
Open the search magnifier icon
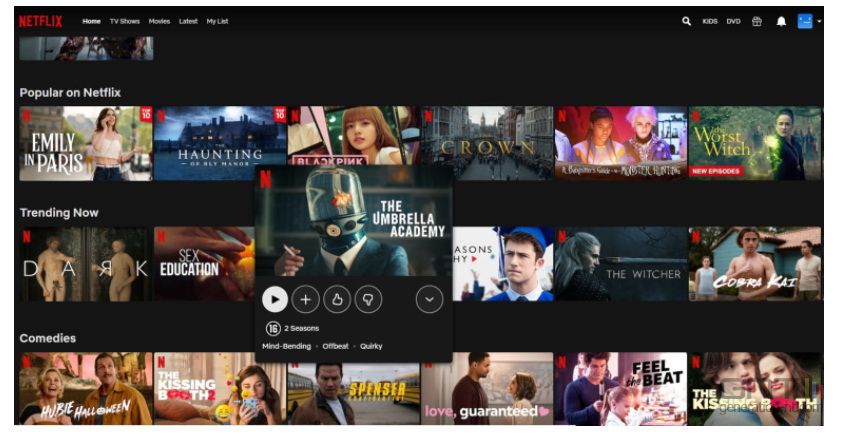686,21
